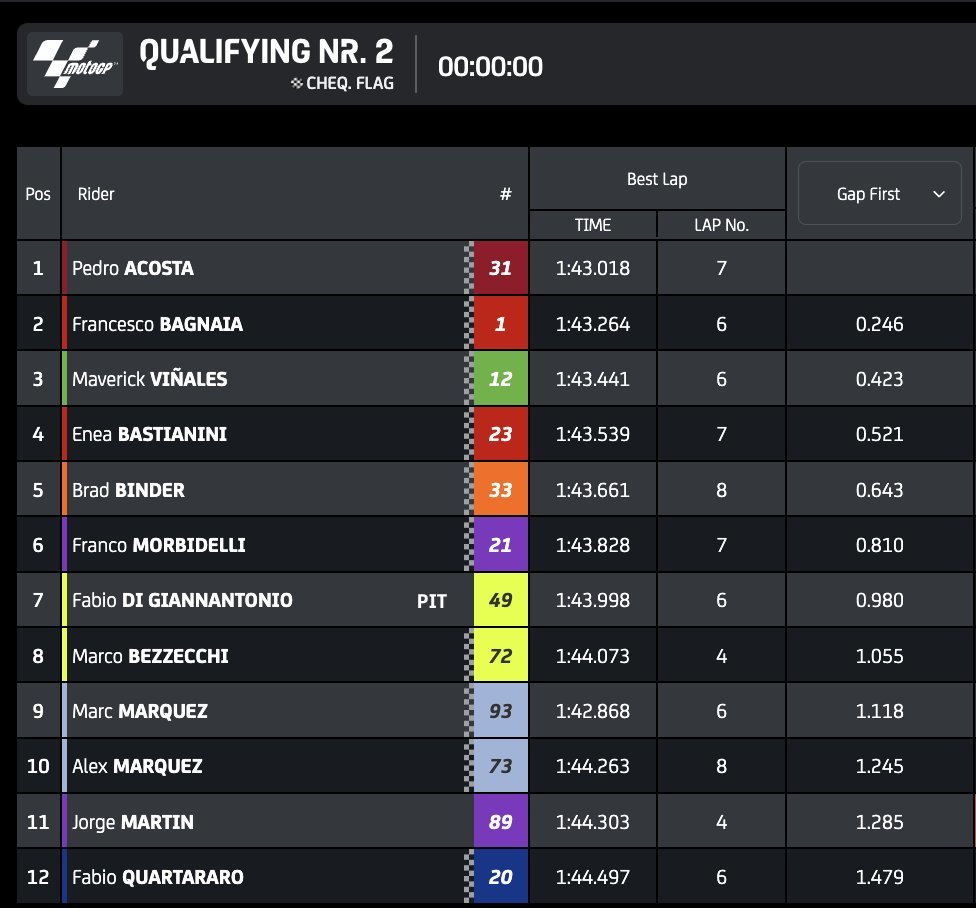Image resolution: width=976 pixels, height=908 pixels.
Task: Click the Pos column header
Action: click(38, 194)
